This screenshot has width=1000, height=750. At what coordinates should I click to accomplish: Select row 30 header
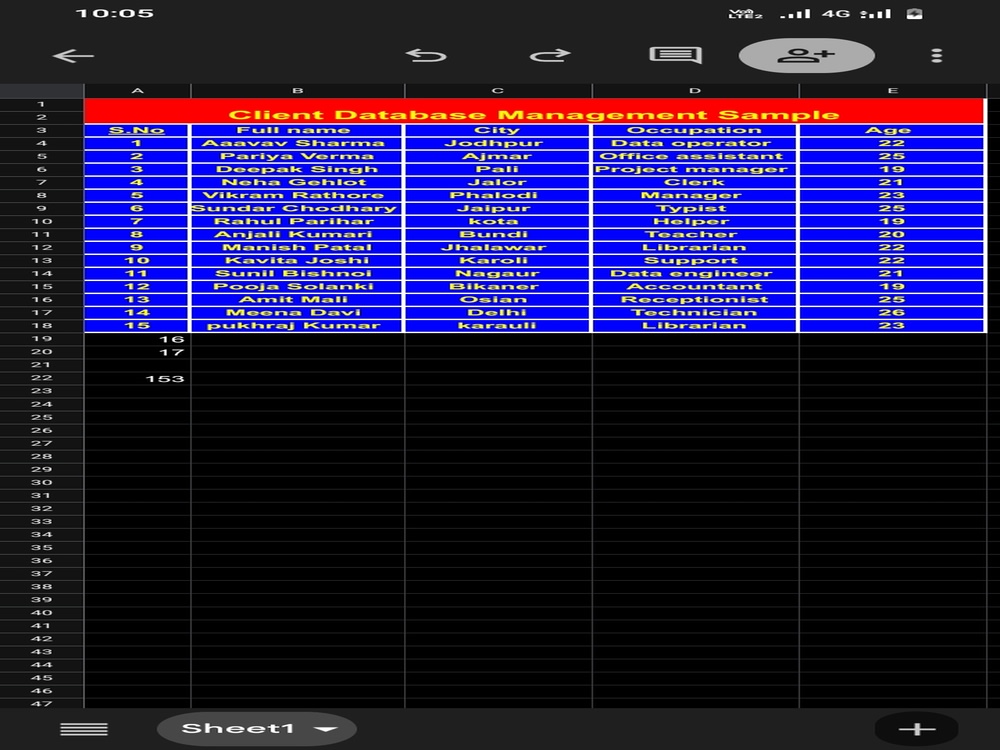point(41,483)
